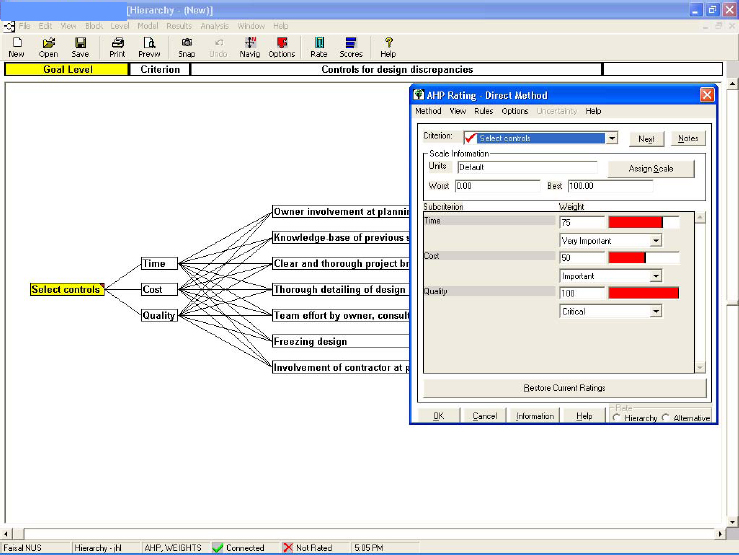Click the Assign Scale button
The width and height of the screenshot is (739, 555).
click(x=651, y=169)
